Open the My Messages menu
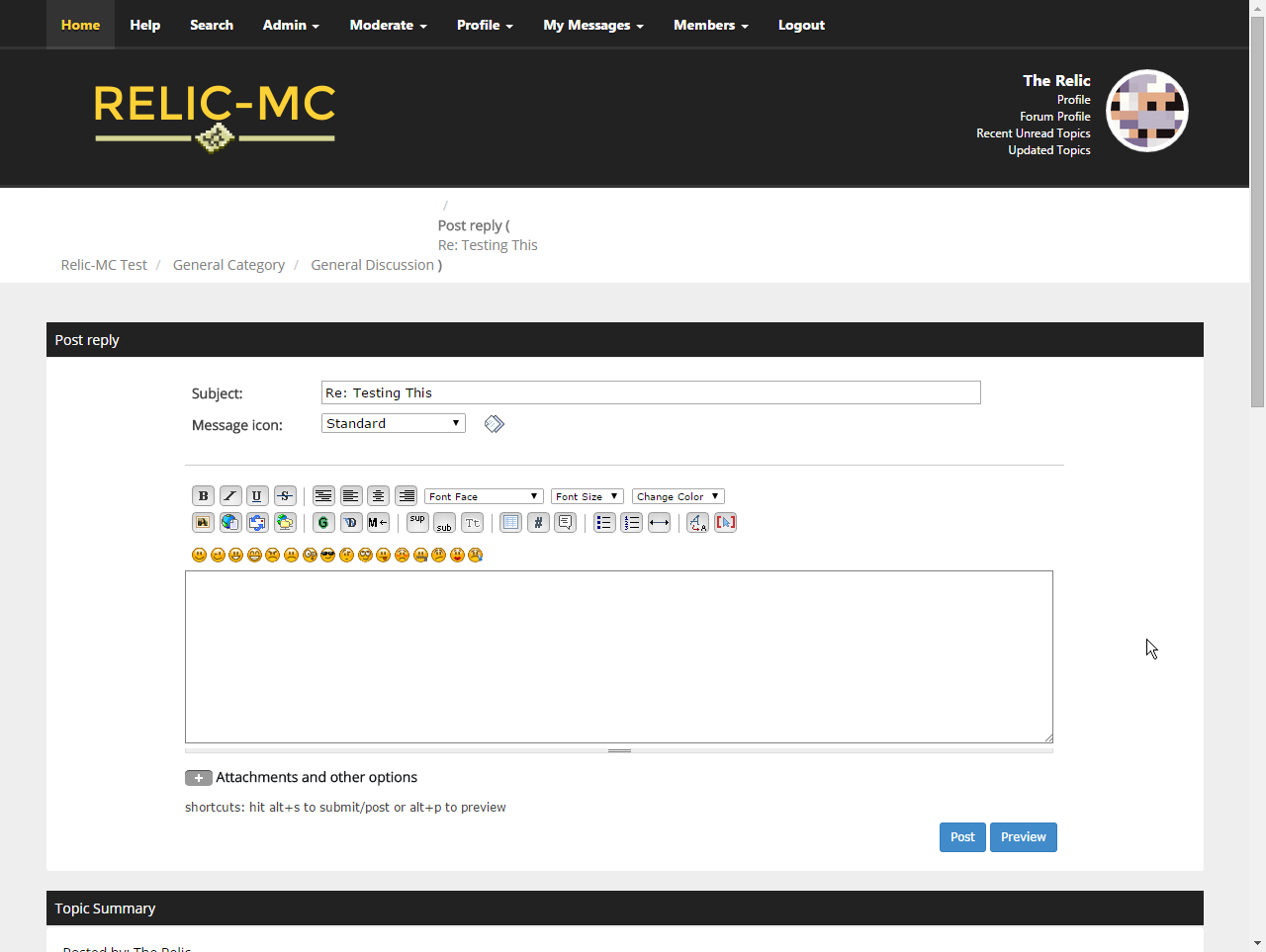This screenshot has width=1266, height=952. point(592,25)
